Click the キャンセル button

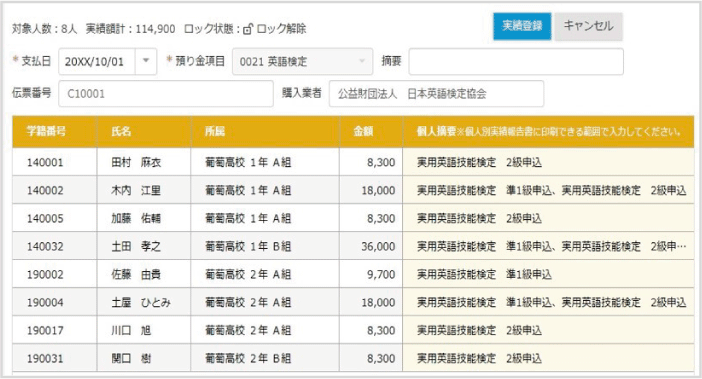588,26
